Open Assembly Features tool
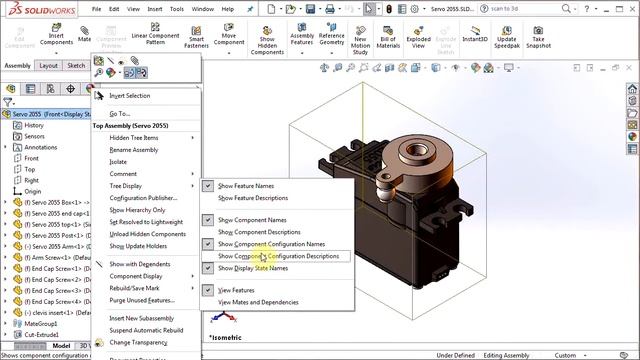The height and width of the screenshot is (360, 640). [302, 34]
